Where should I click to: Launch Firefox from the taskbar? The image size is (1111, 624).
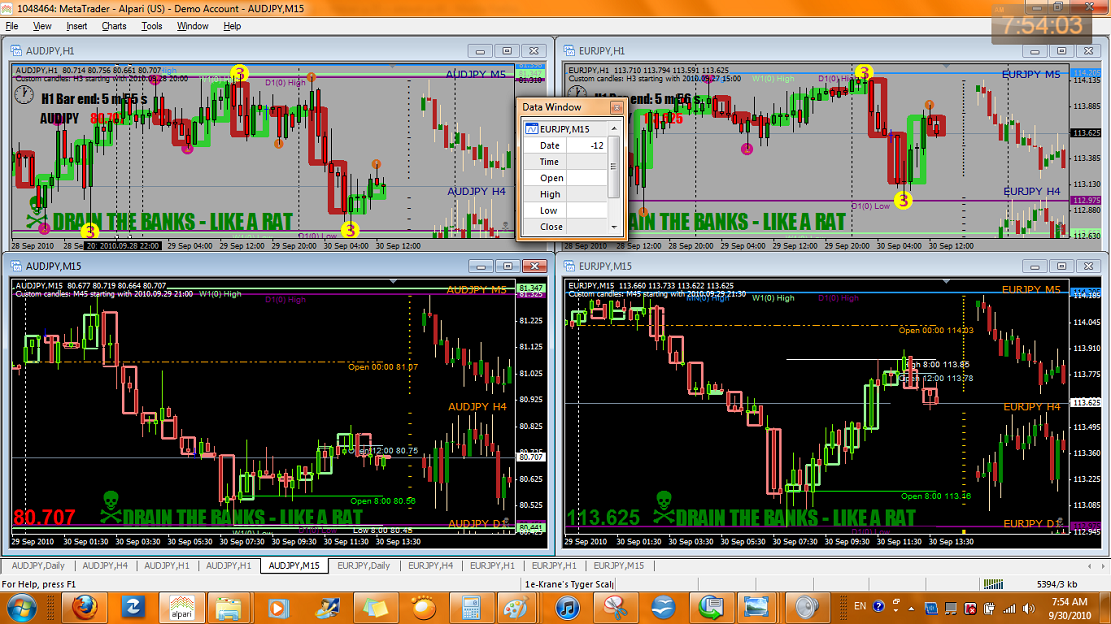84,608
